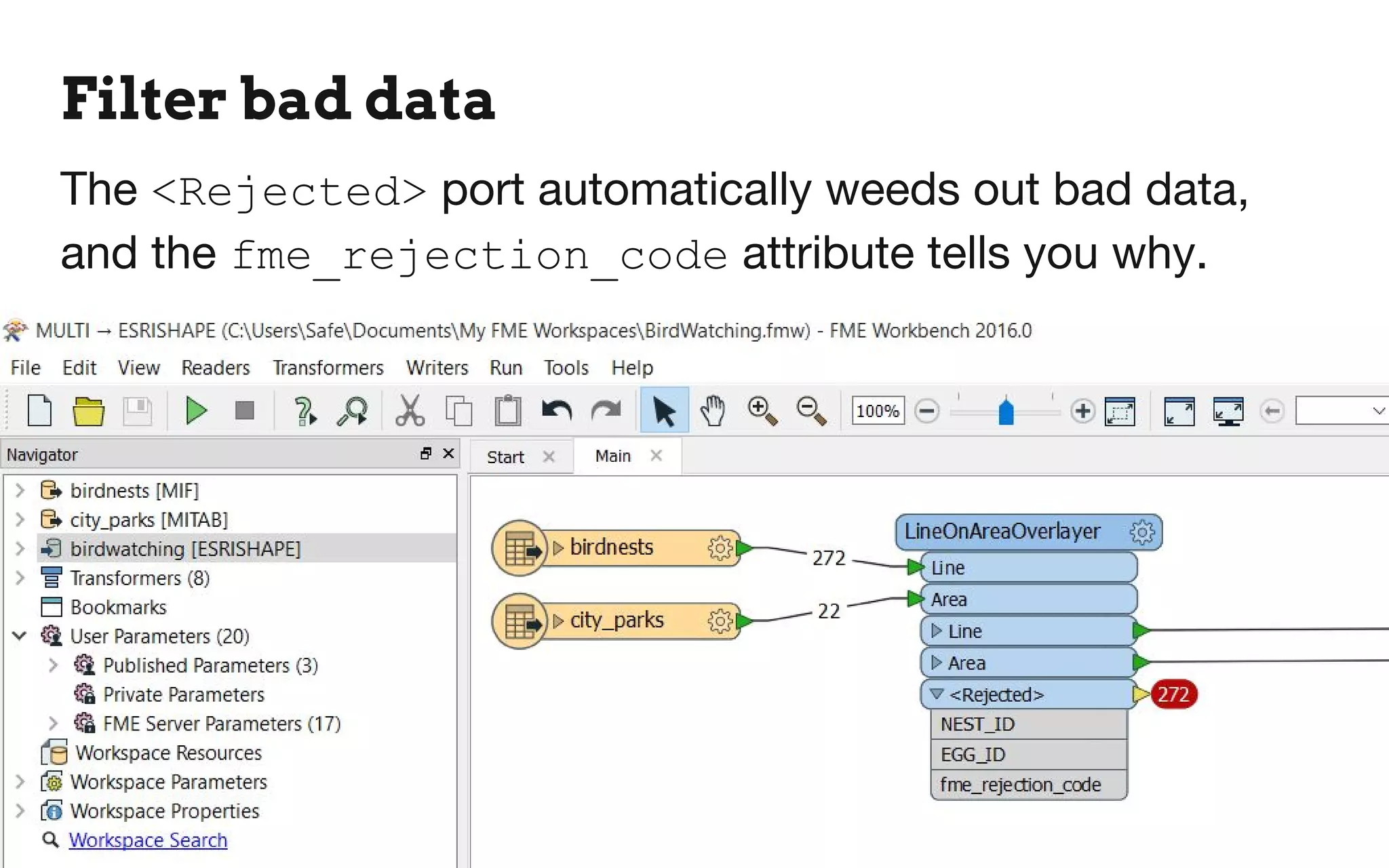1389x868 pixels.
Task: Expand city_parks feature type attributes
Action: coord(558,621)
